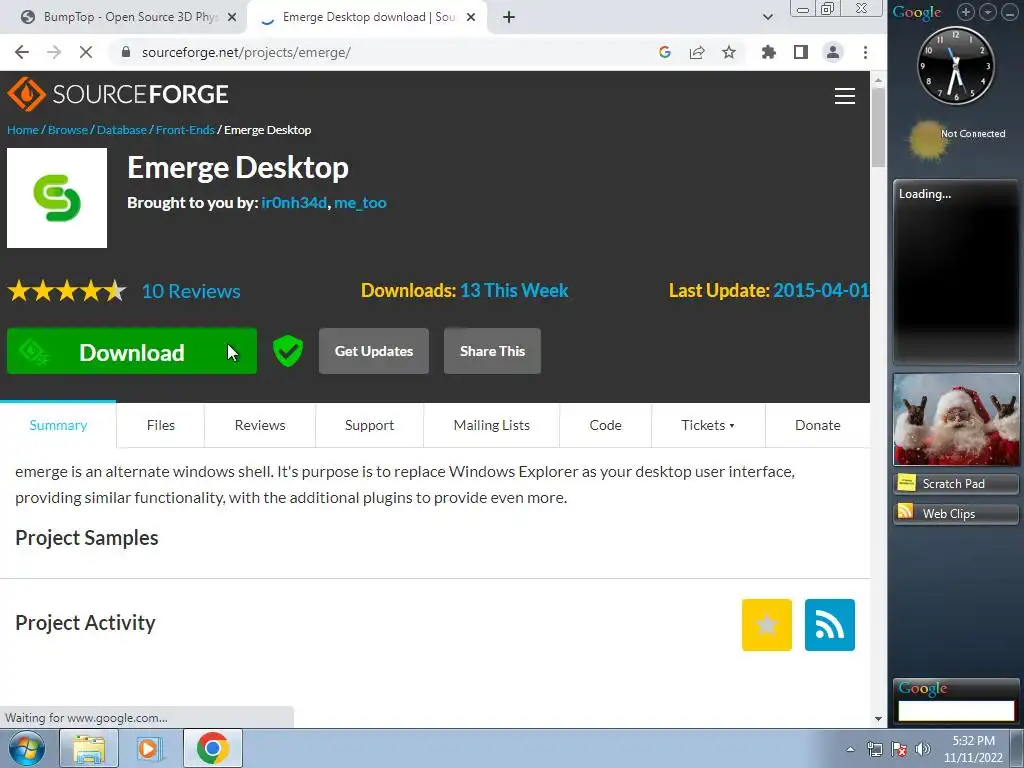Switch to the Files tab
The height and width of the screenshot is (768, 1024).
point(161,425)
